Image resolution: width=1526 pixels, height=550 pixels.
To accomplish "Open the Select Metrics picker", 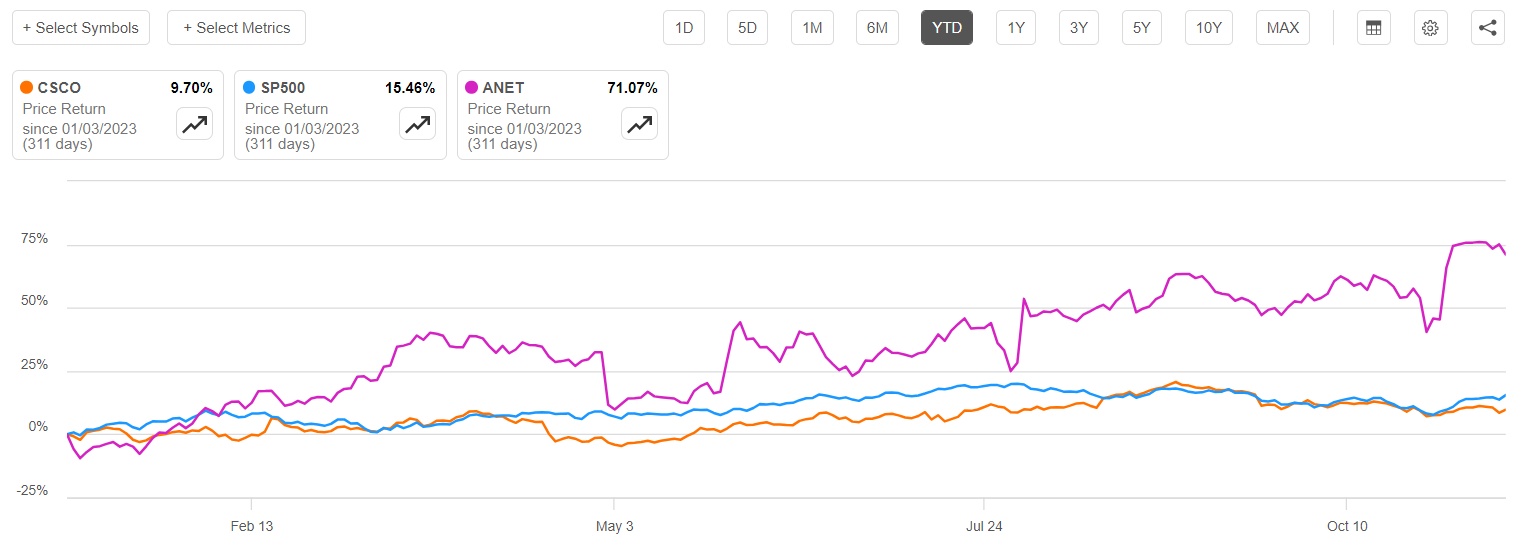I will (236, 28).
